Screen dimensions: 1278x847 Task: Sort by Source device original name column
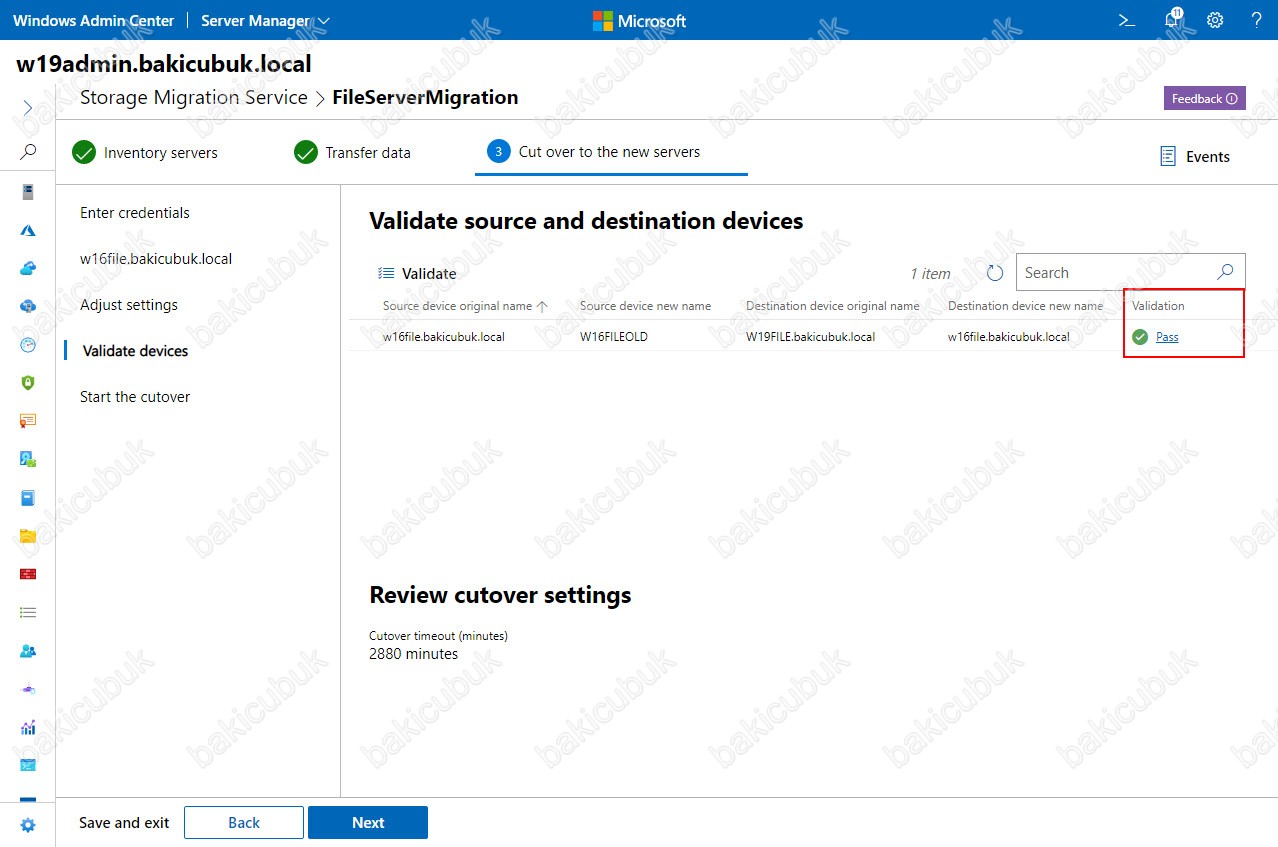click(x=465, y=306)
